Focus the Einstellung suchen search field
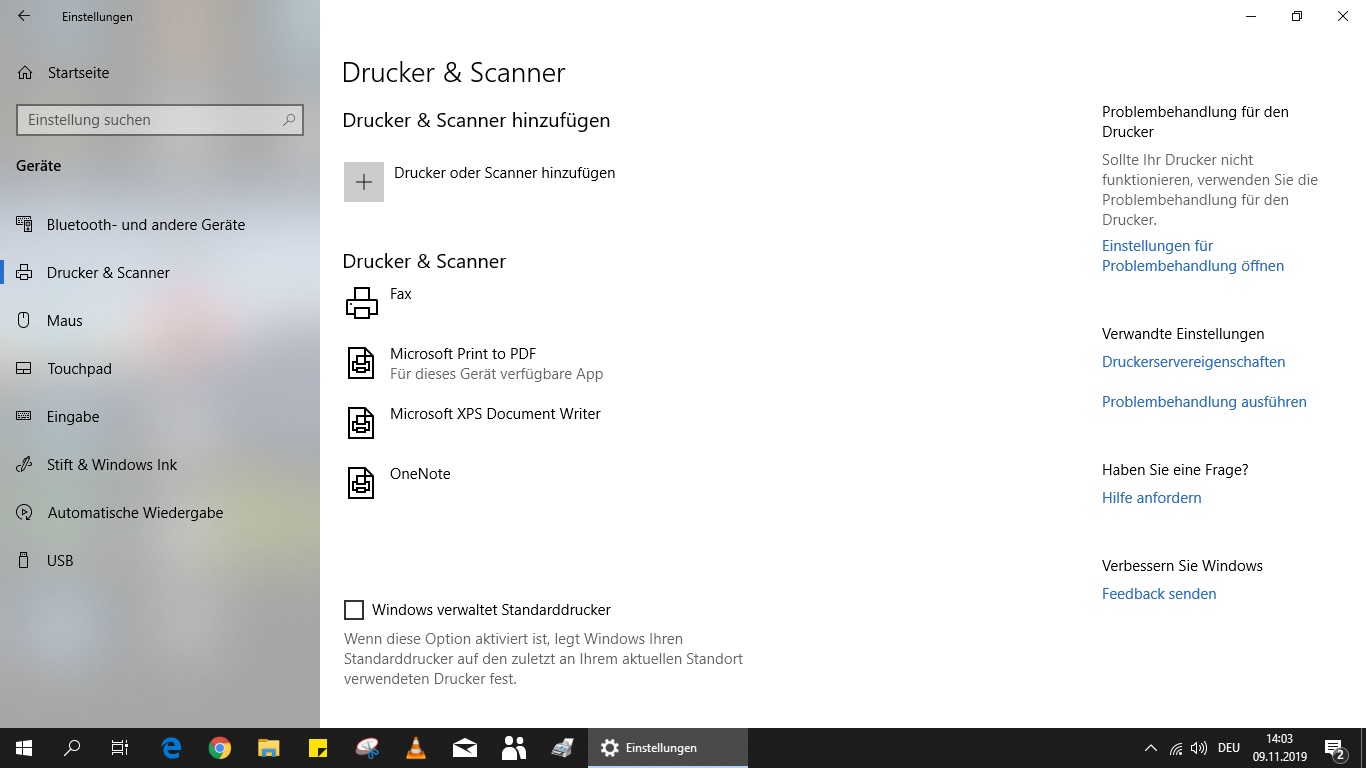 click(x=160, y=120)
